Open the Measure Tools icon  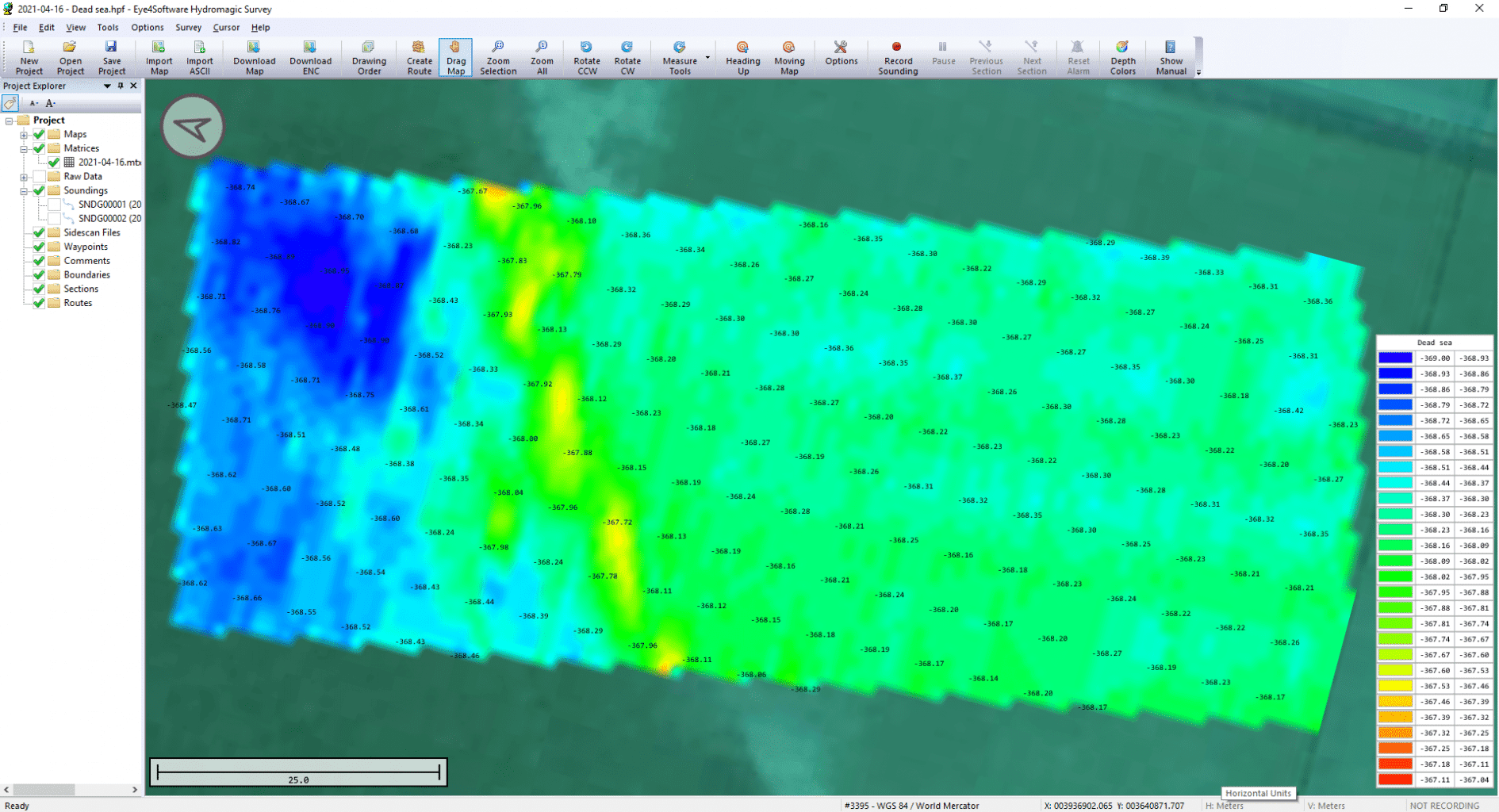(680, 58)
